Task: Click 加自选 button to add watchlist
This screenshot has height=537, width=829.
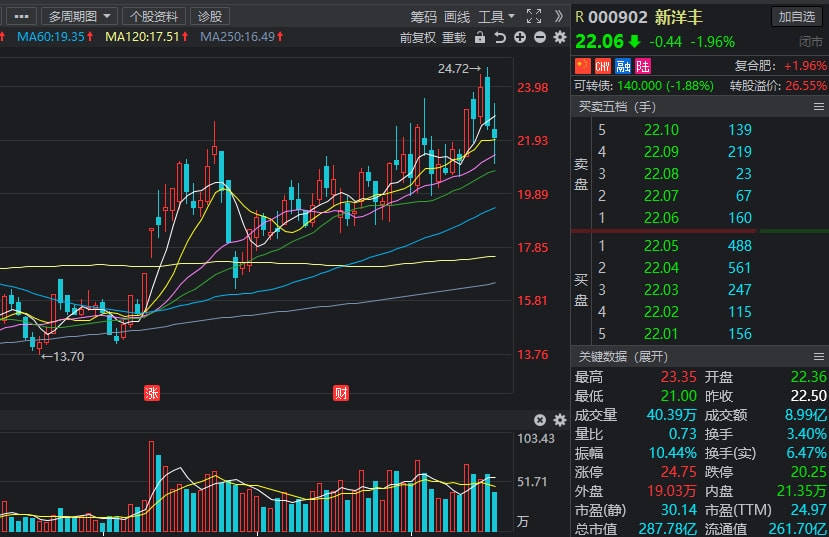Action: pyautogui.click(x=796, y=17)
